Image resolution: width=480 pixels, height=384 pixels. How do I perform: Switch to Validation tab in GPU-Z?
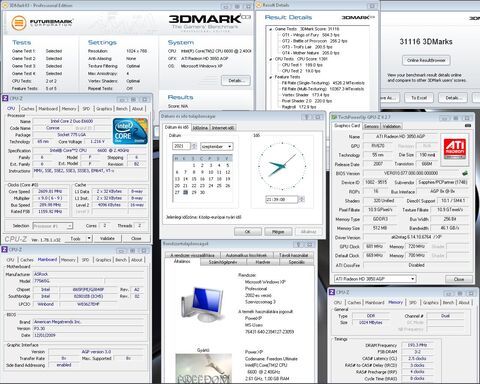coord(392,126)
